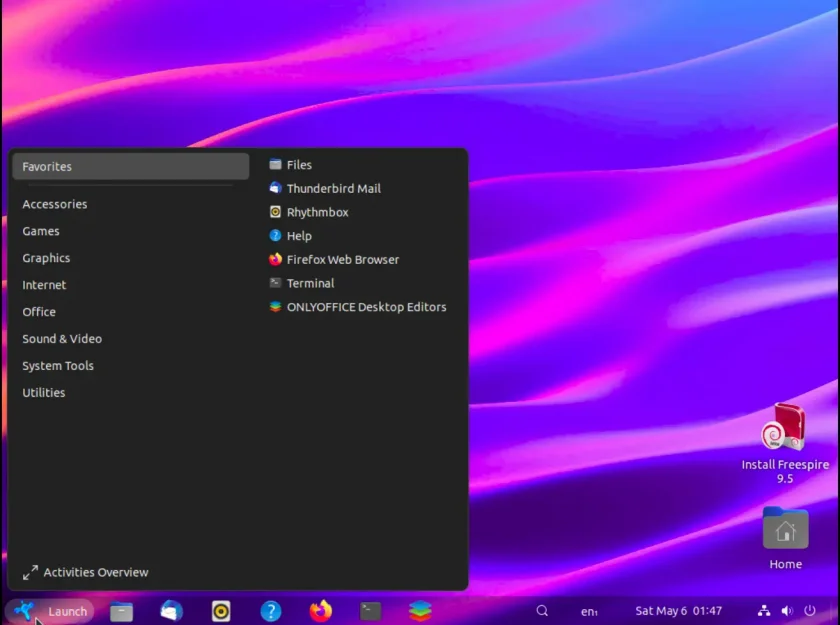Click the "Install Freespire 9.5" desktop label

785,471
